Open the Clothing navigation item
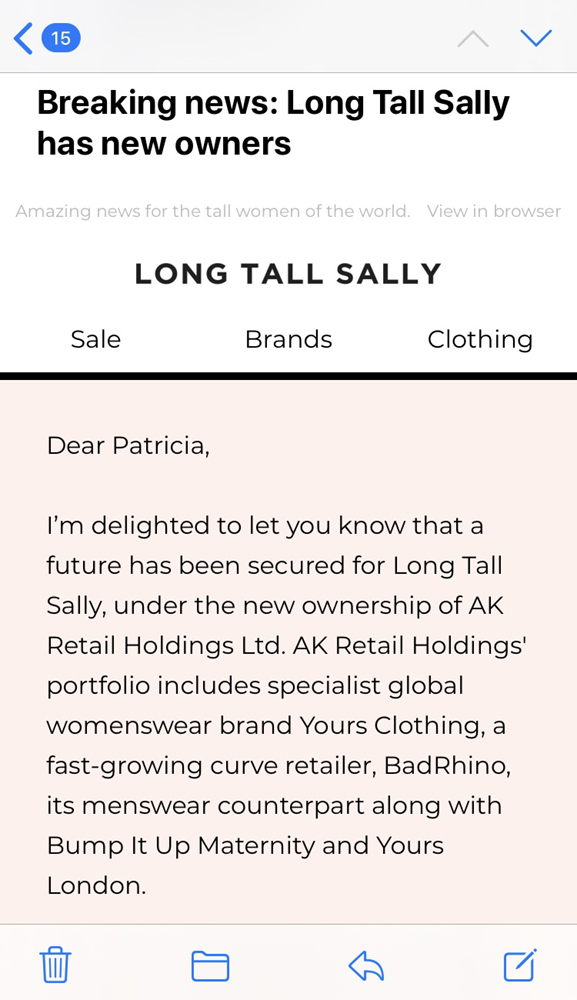Viewport: 577px width, 1000px height. 480,340
